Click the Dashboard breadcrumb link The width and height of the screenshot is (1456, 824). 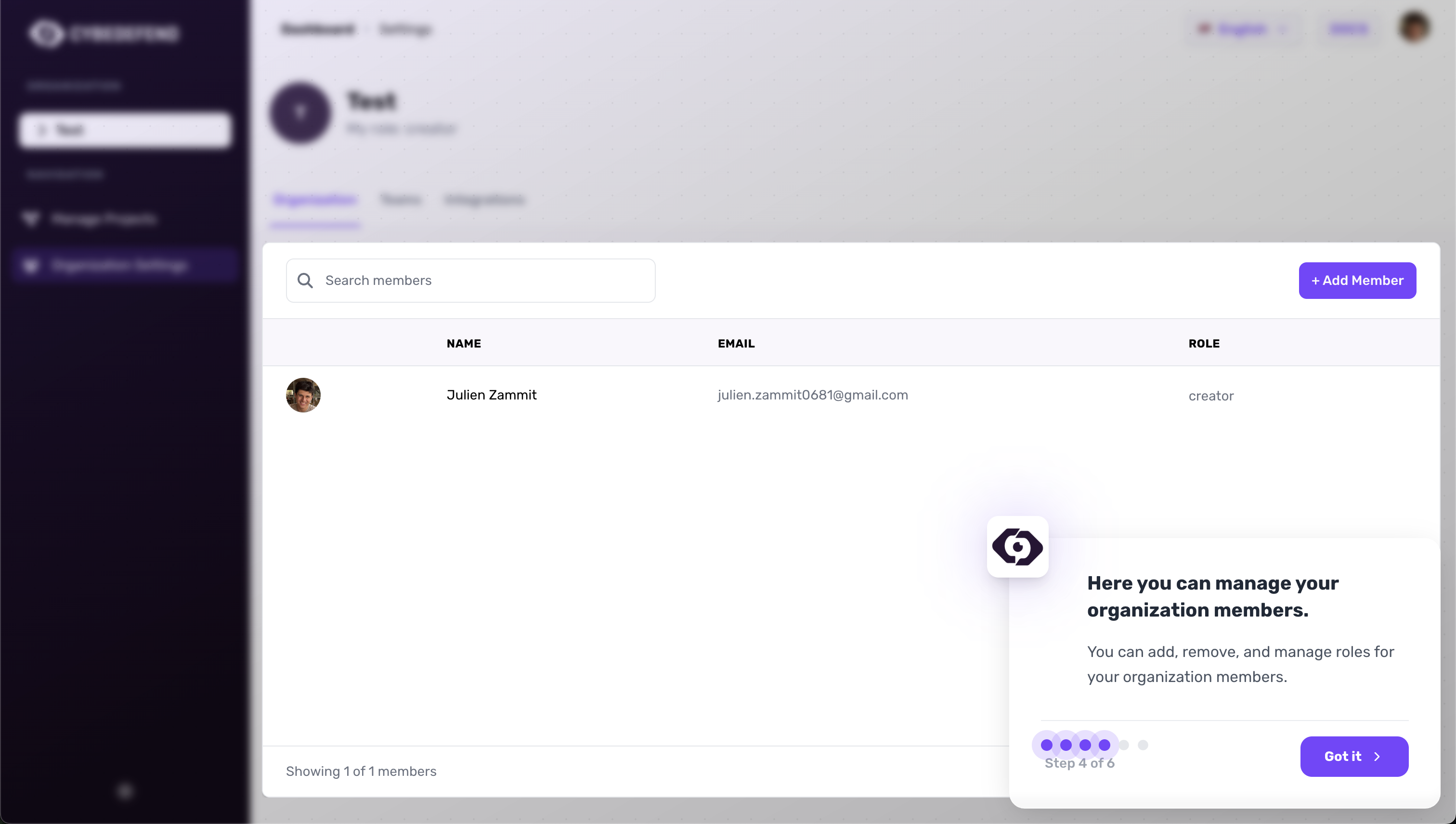click(x=318, y=29)
